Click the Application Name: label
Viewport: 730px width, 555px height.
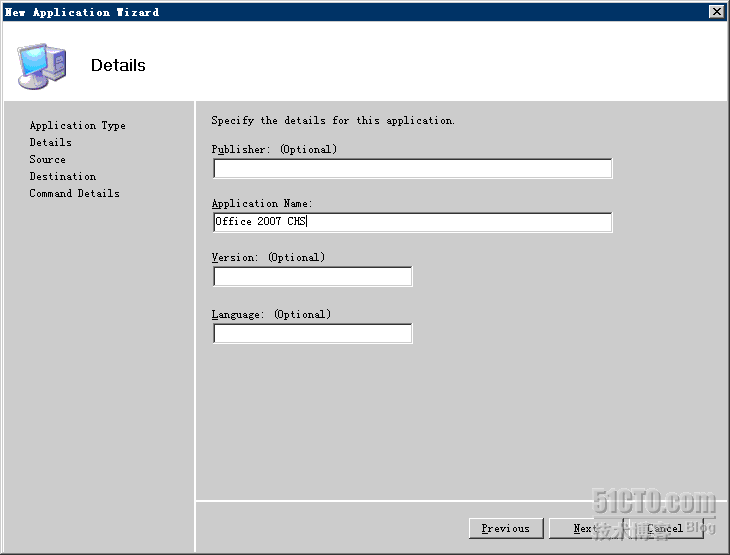tap(262, 203)
